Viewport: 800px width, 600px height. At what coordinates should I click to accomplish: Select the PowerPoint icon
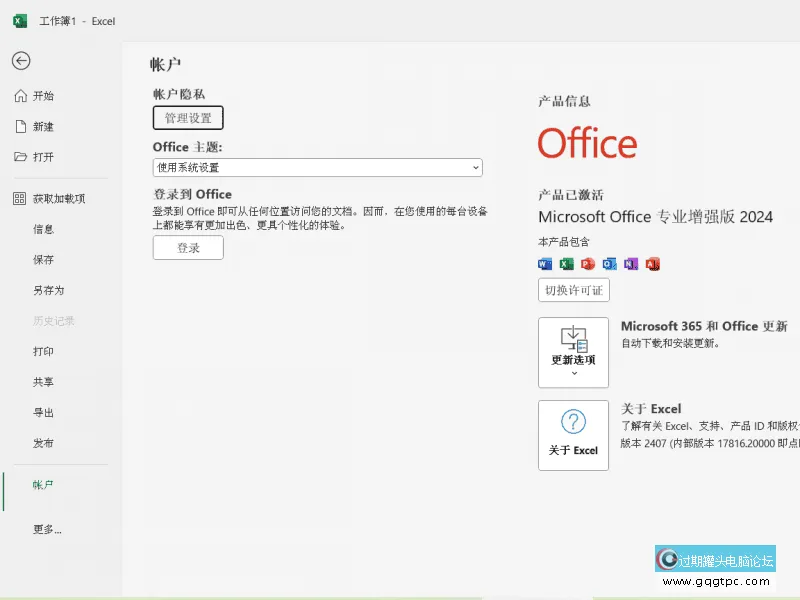588,263
